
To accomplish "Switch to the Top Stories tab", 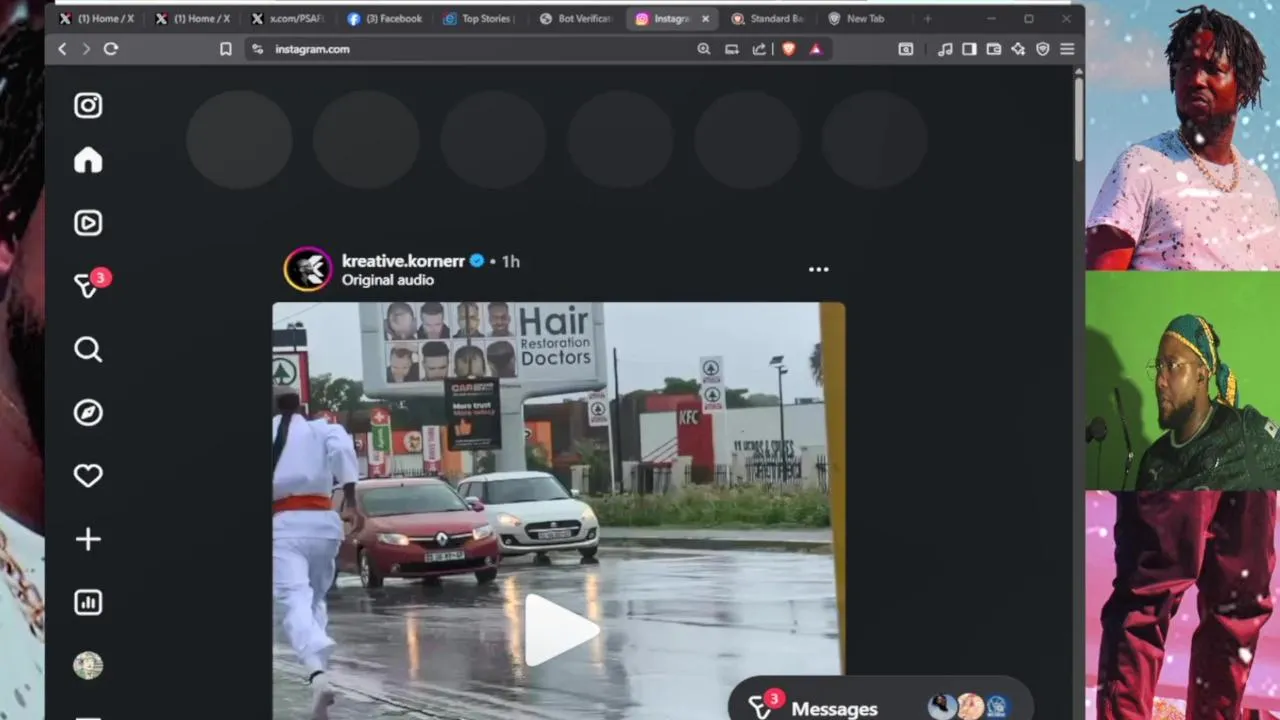I will 480,18.
